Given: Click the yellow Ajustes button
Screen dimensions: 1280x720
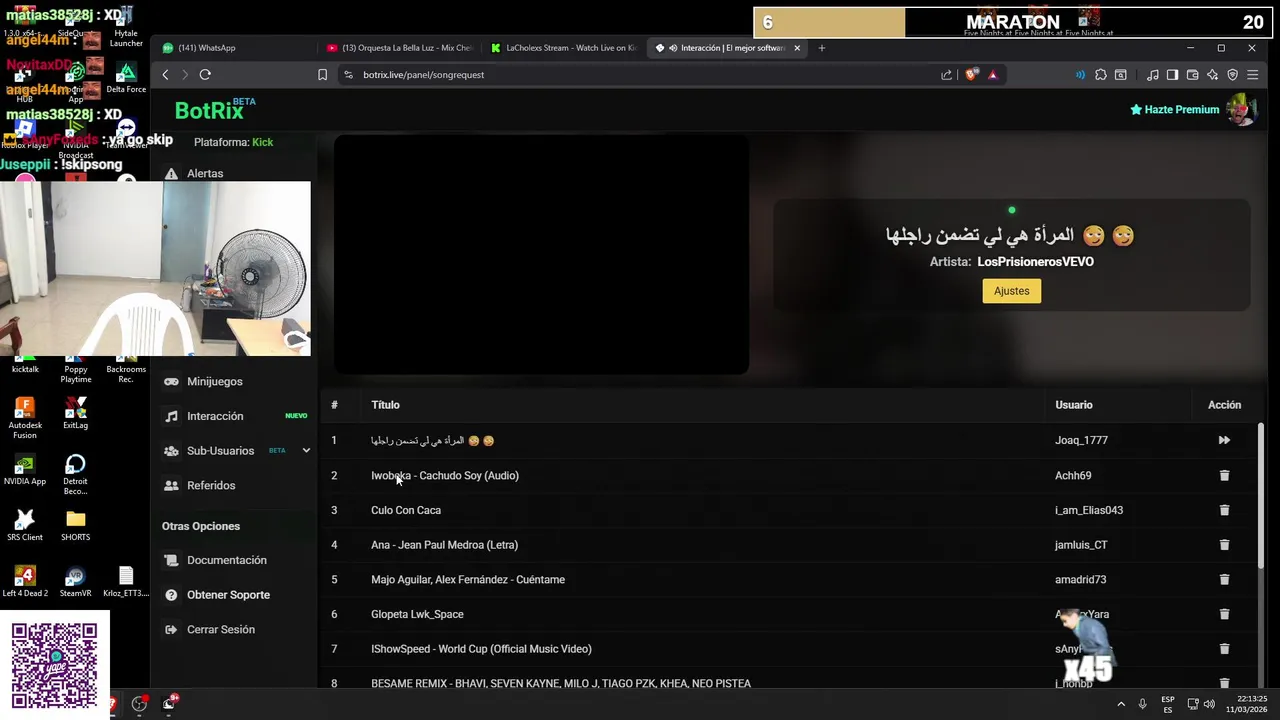Looking at the screenshot, I should click(x=1011, y=291).
